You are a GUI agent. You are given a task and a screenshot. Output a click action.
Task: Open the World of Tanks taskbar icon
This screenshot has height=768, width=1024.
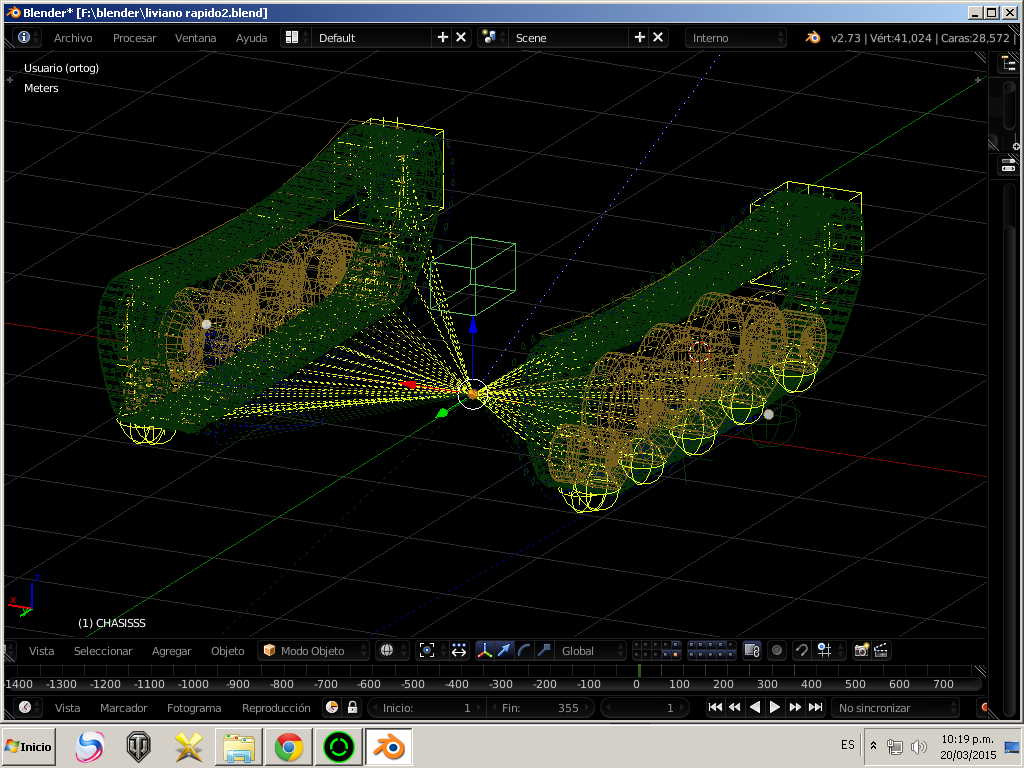coord(139,746)
